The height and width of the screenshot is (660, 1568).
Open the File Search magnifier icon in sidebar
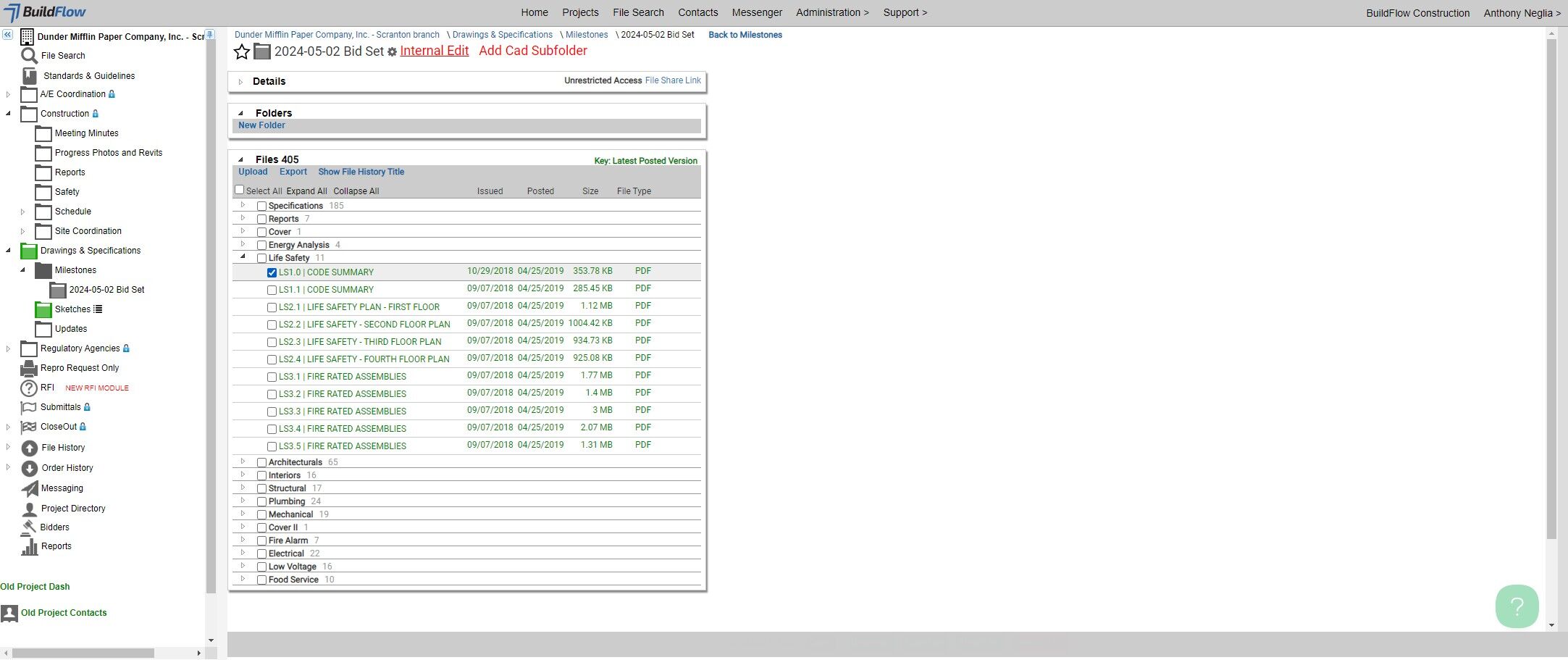pos(29,56)
